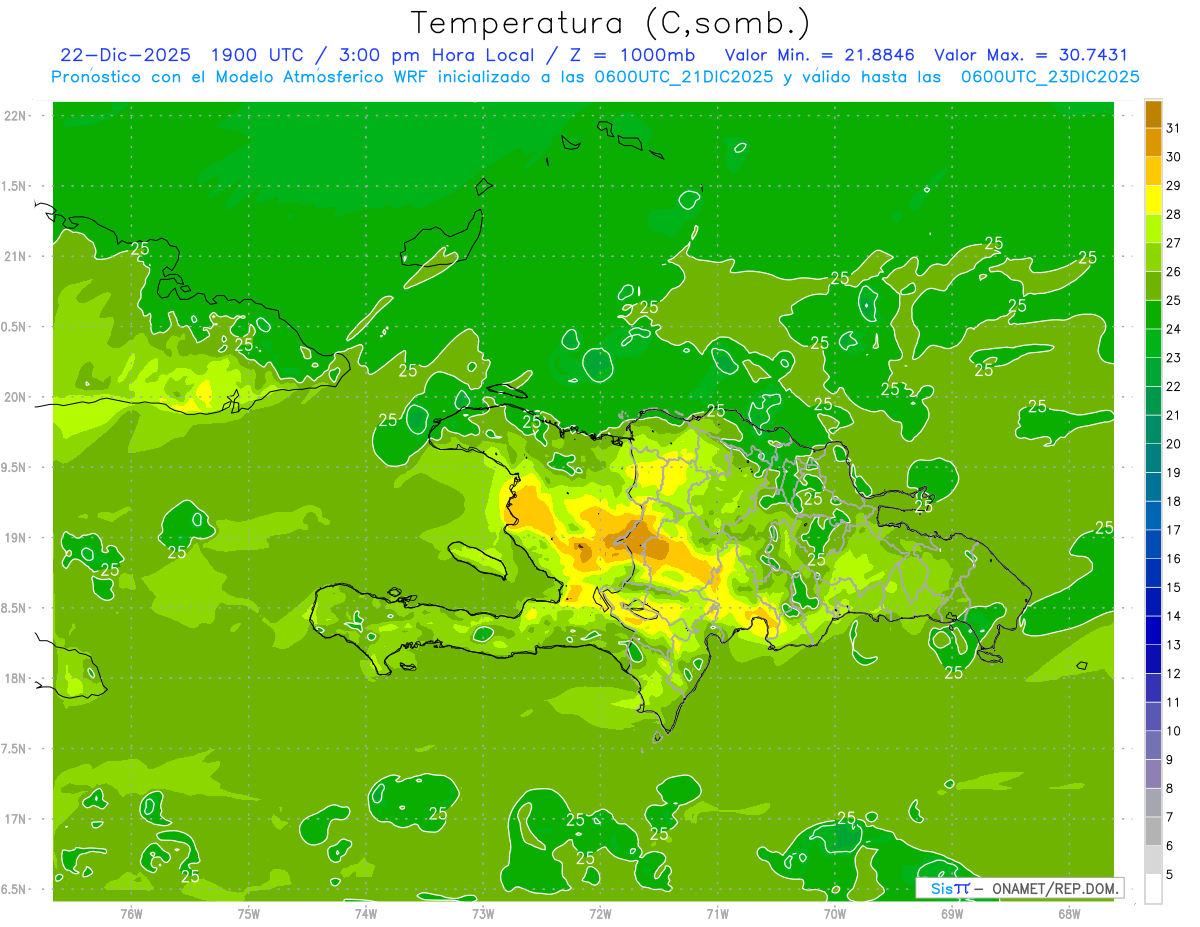Click the title "Temperatura (C,somb.)"

point(611,23)
